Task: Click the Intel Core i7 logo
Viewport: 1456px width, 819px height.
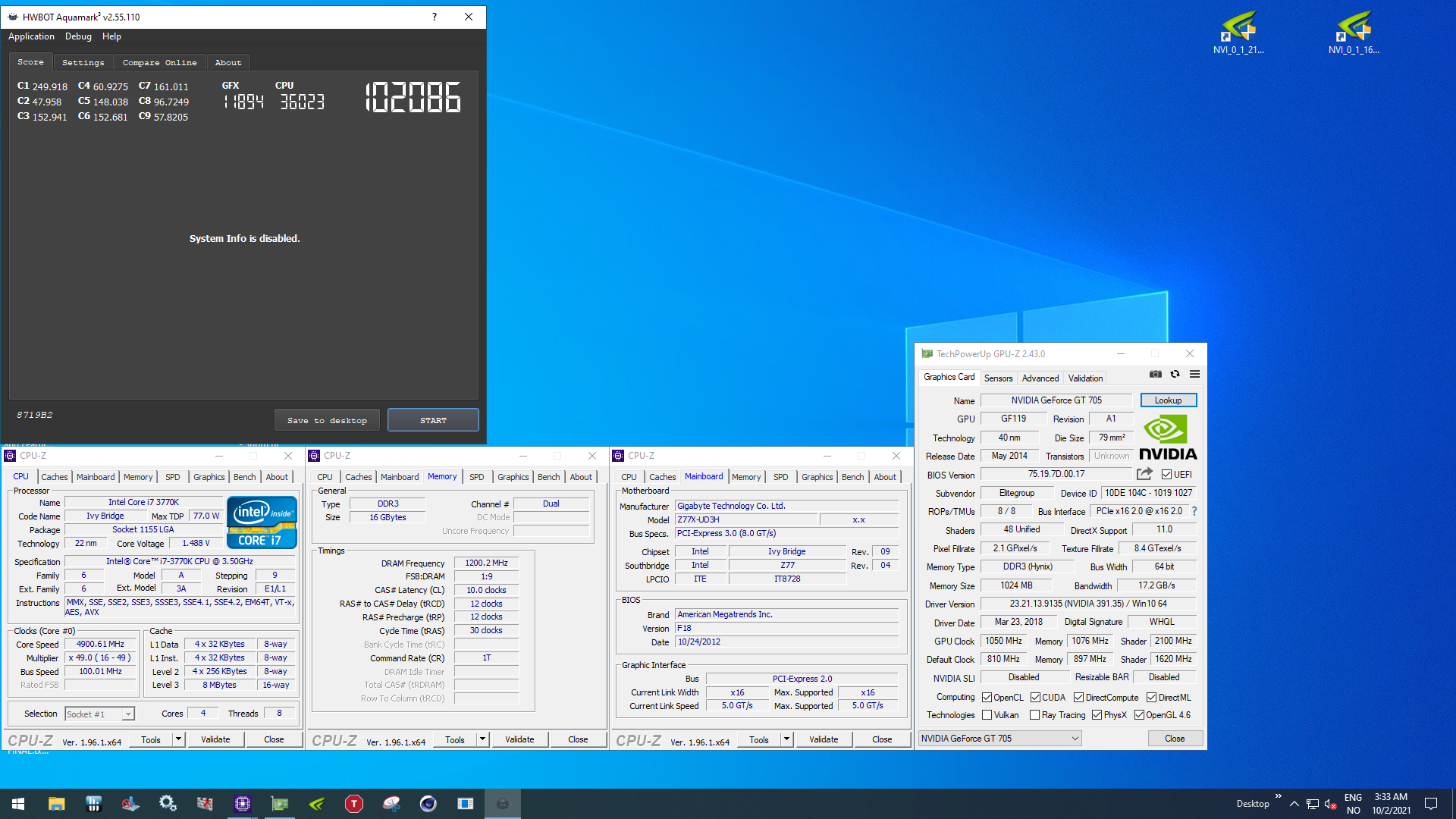Action: click(x=262, y=522)
